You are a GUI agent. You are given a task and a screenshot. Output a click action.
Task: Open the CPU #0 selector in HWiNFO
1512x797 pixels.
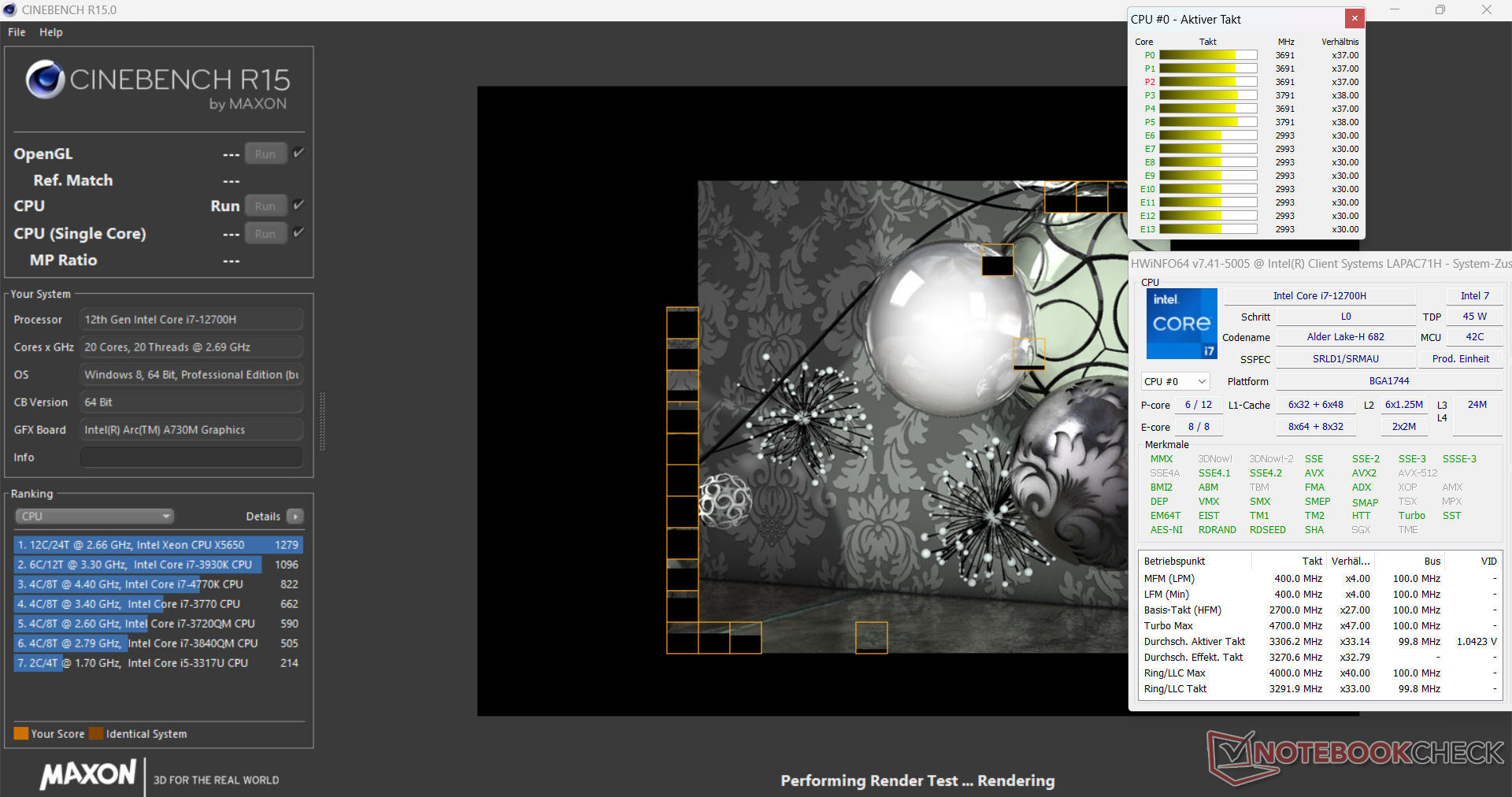tap(1175, 381)
